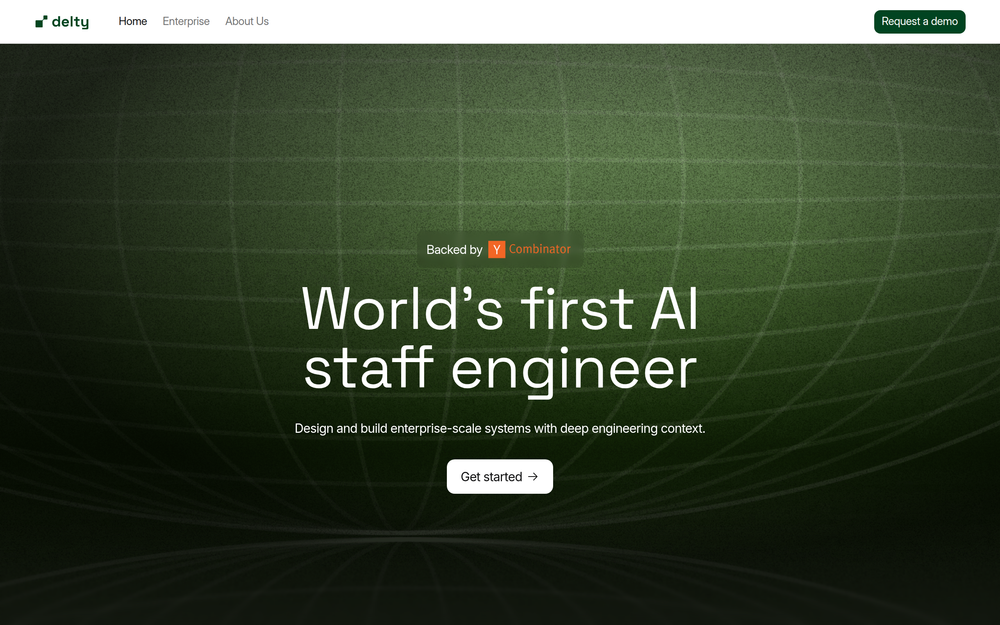Click the arrow icon inside Get started

coord(533,476)
